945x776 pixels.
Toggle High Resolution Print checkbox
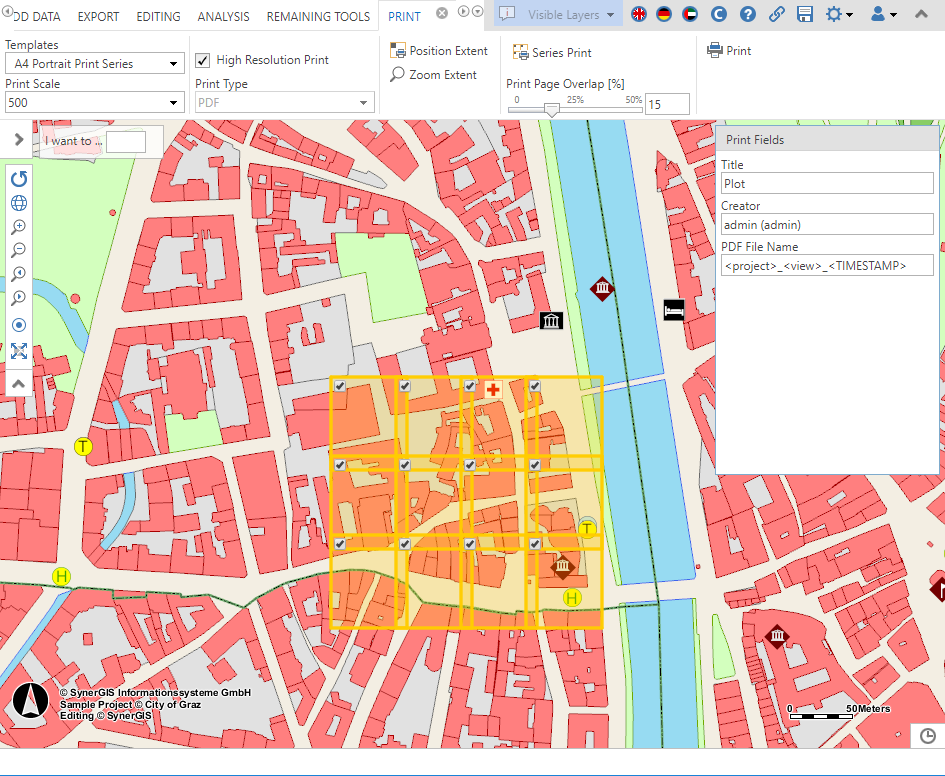[x=203, y=60]
